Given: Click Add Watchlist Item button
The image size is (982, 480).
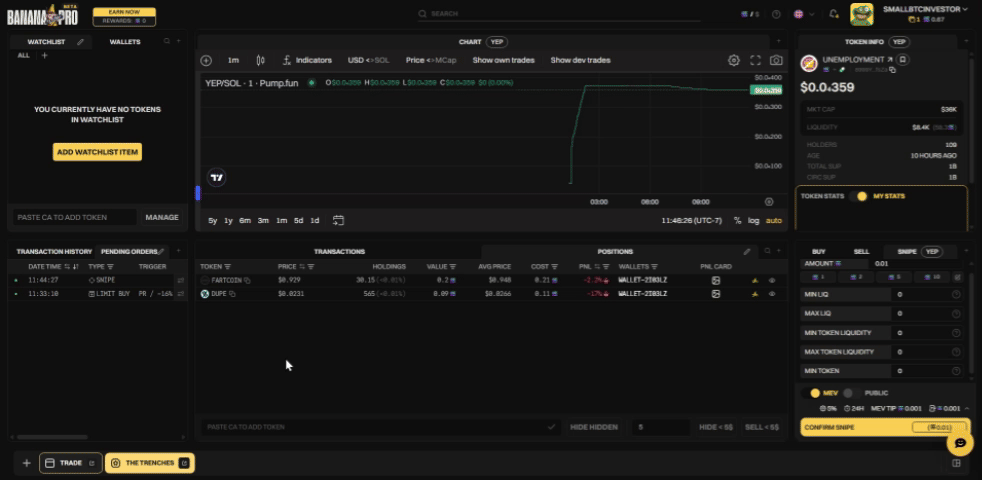Looking at the screenshot, I should coord(97,152).
